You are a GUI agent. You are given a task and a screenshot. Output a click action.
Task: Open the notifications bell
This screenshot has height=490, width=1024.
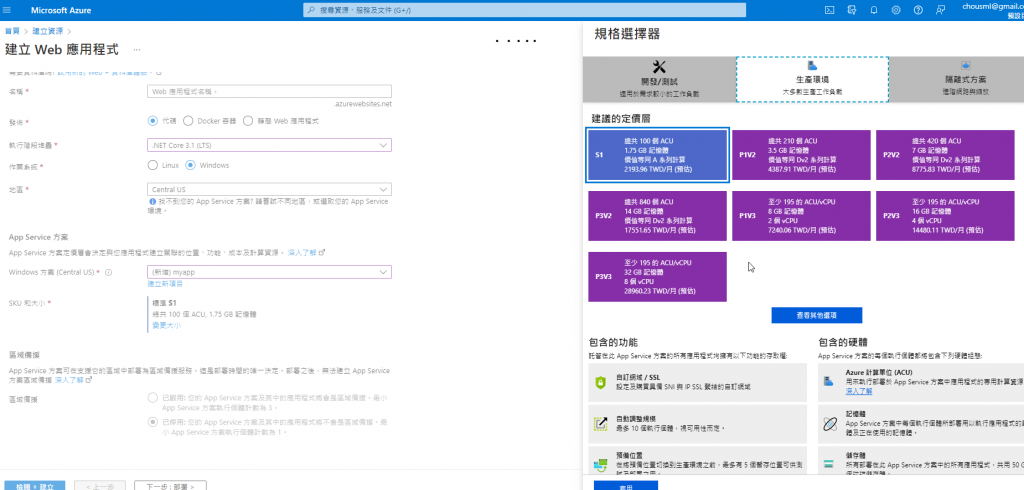pos(874,10)
